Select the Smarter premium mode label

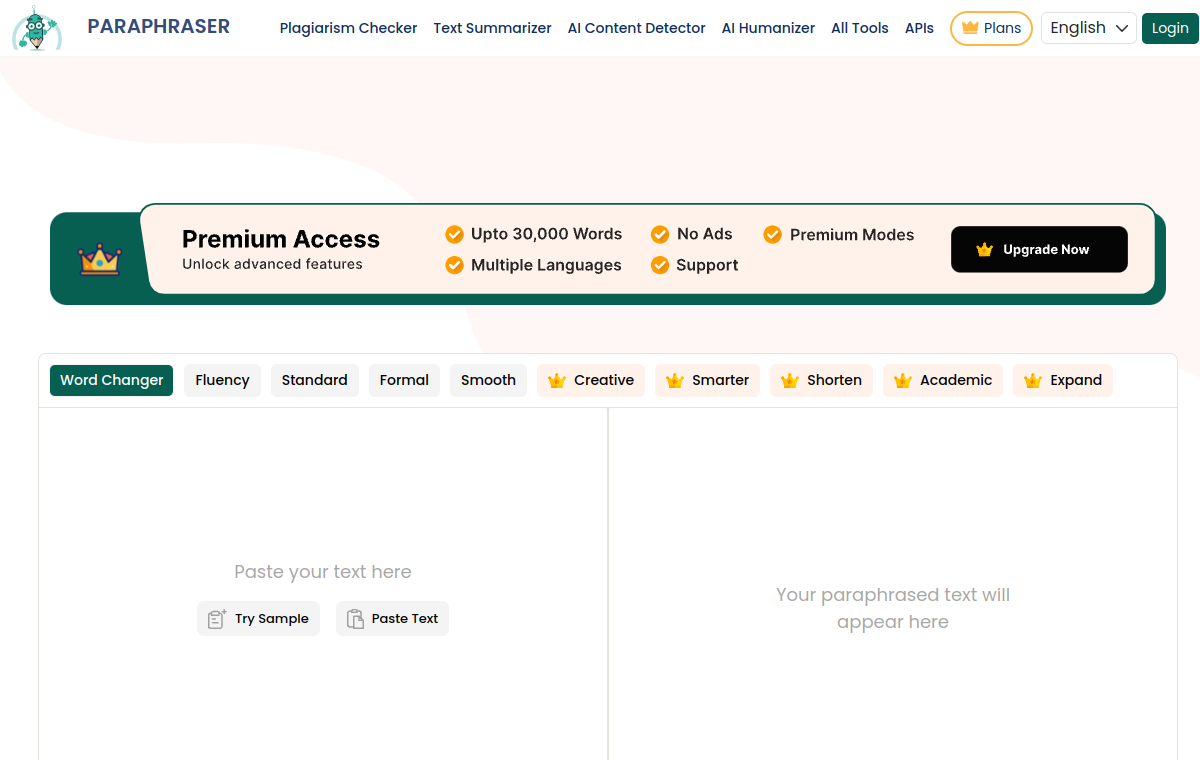click(x=721, y=380)
